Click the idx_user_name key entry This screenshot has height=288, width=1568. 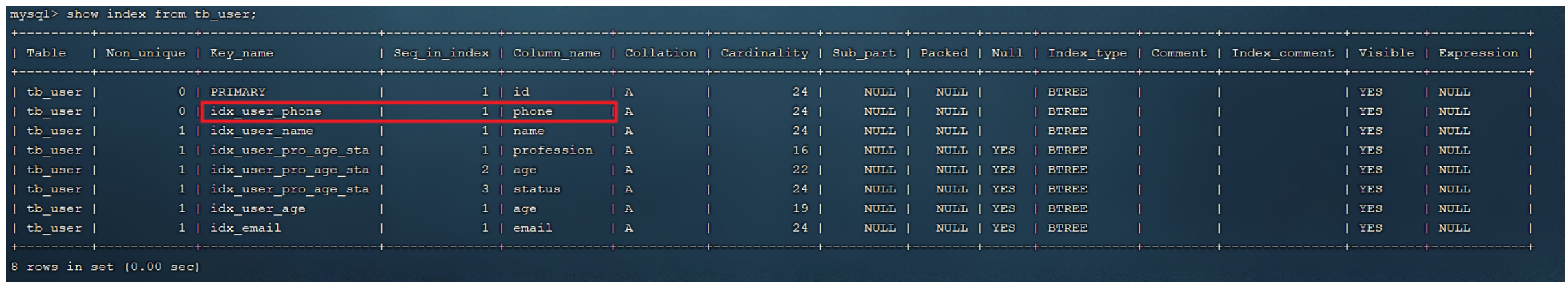(x=262, y=131)
